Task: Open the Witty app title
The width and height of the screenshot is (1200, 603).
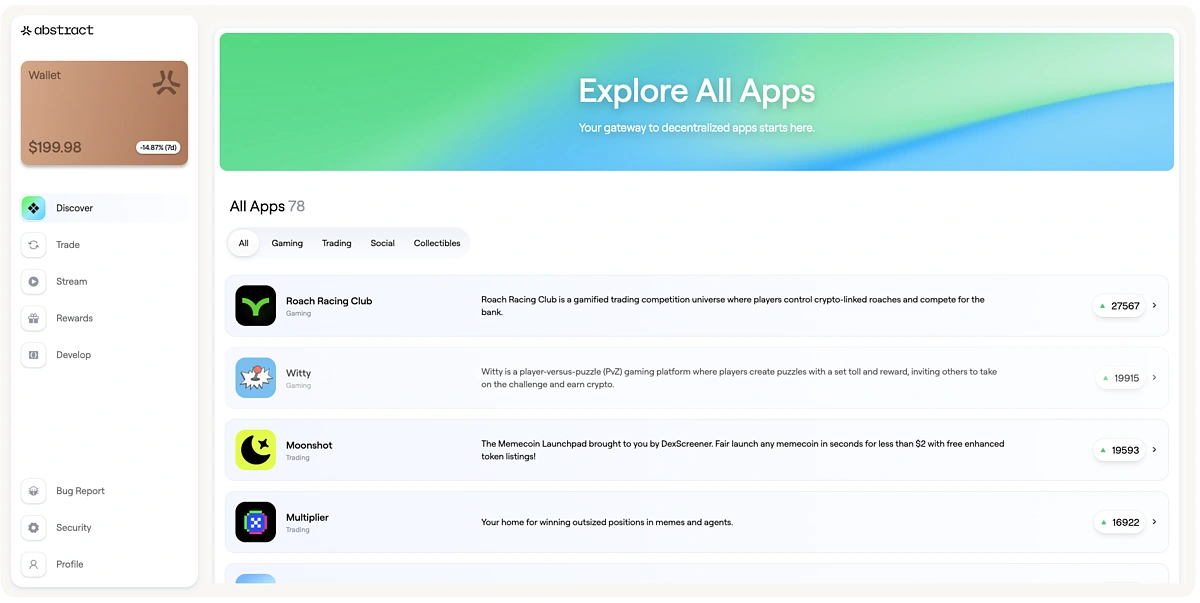Action: (x=298, y=373)
